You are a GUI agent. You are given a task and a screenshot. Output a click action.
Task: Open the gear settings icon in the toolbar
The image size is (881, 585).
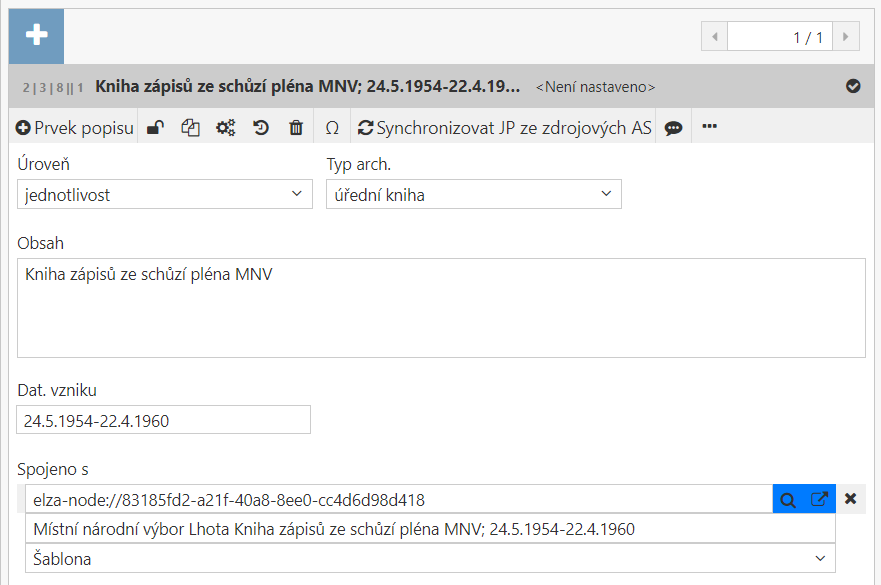tap(225, 127)
